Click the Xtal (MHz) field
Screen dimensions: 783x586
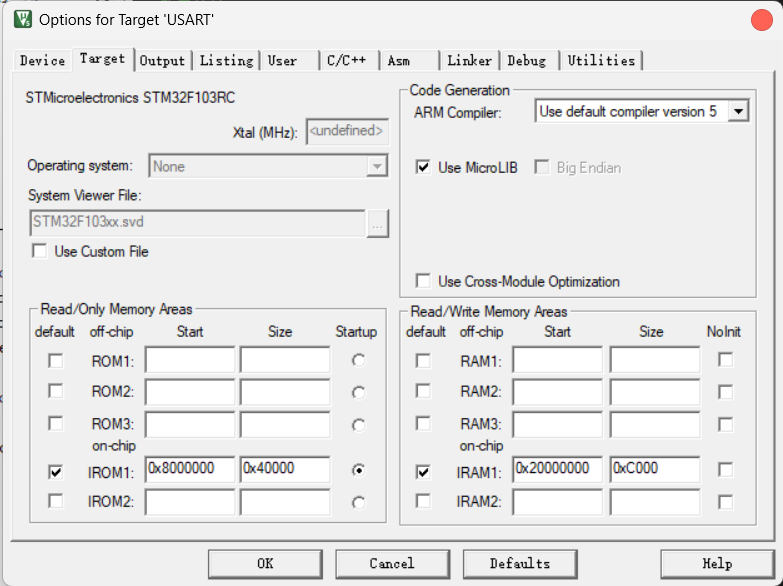click(x=347, y=131)
